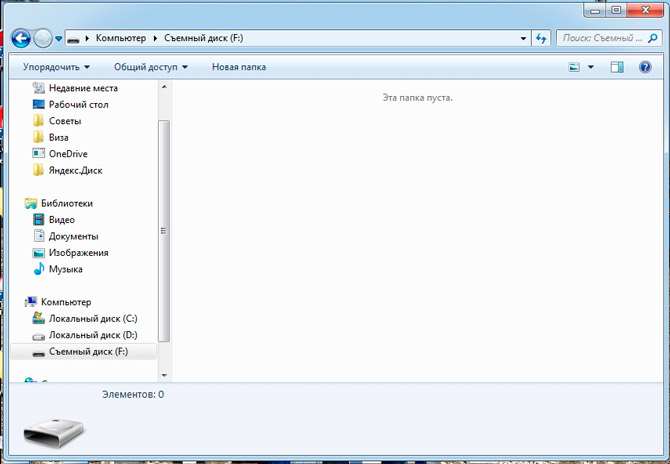Click the Музыка note icon
670x464 pixels.
click(x=39, y=269)
